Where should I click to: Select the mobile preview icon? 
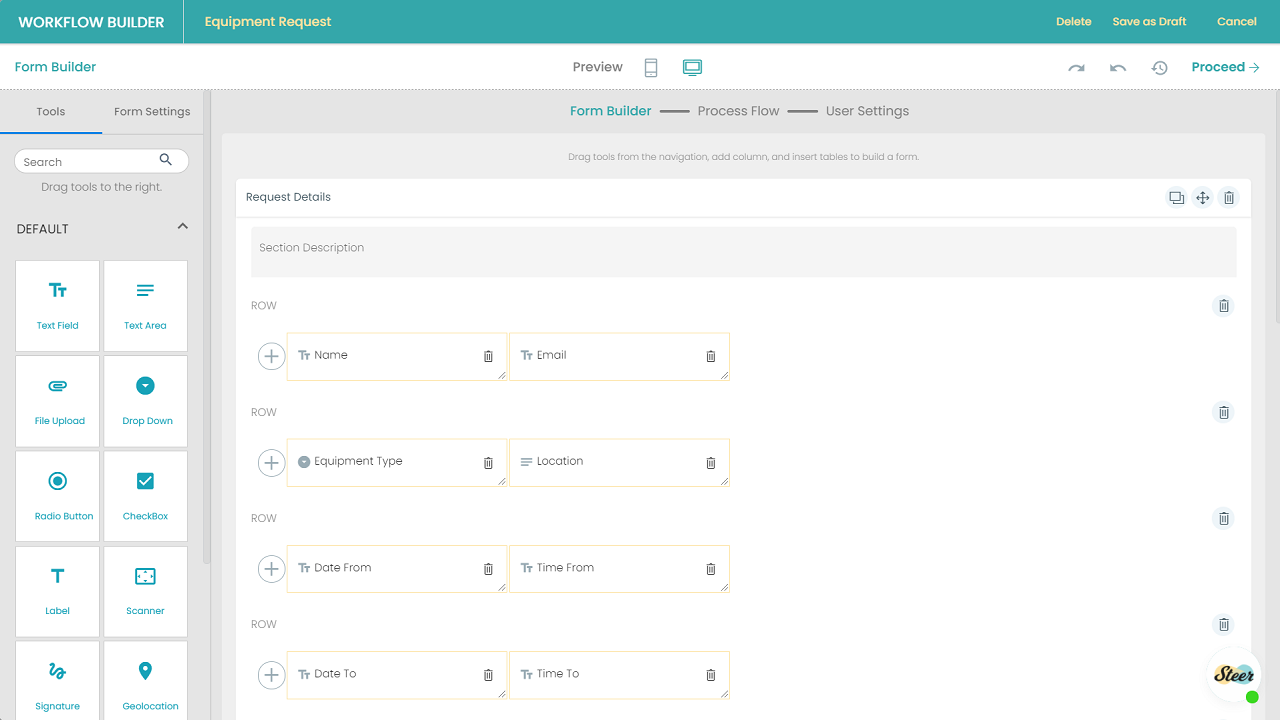pos(651,67)
